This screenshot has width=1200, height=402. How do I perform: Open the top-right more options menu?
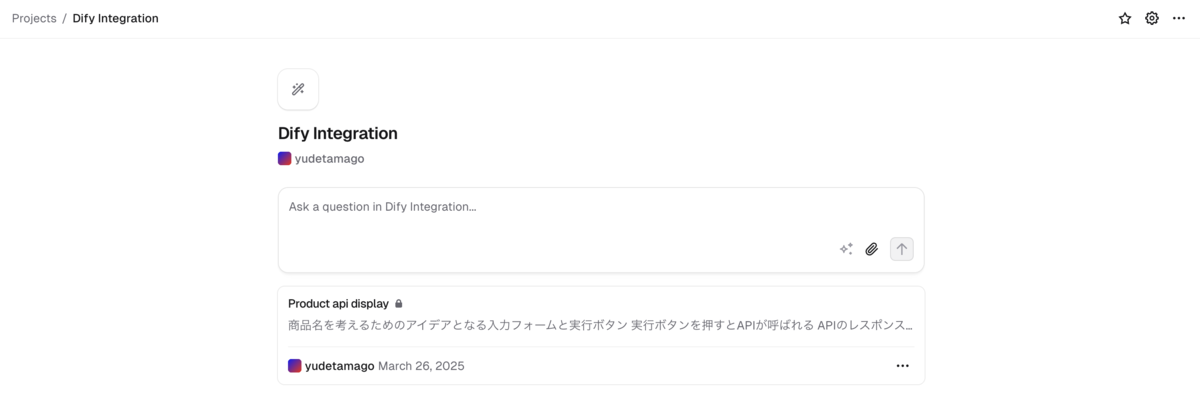pyautogui.click(x=1179, y=18)
